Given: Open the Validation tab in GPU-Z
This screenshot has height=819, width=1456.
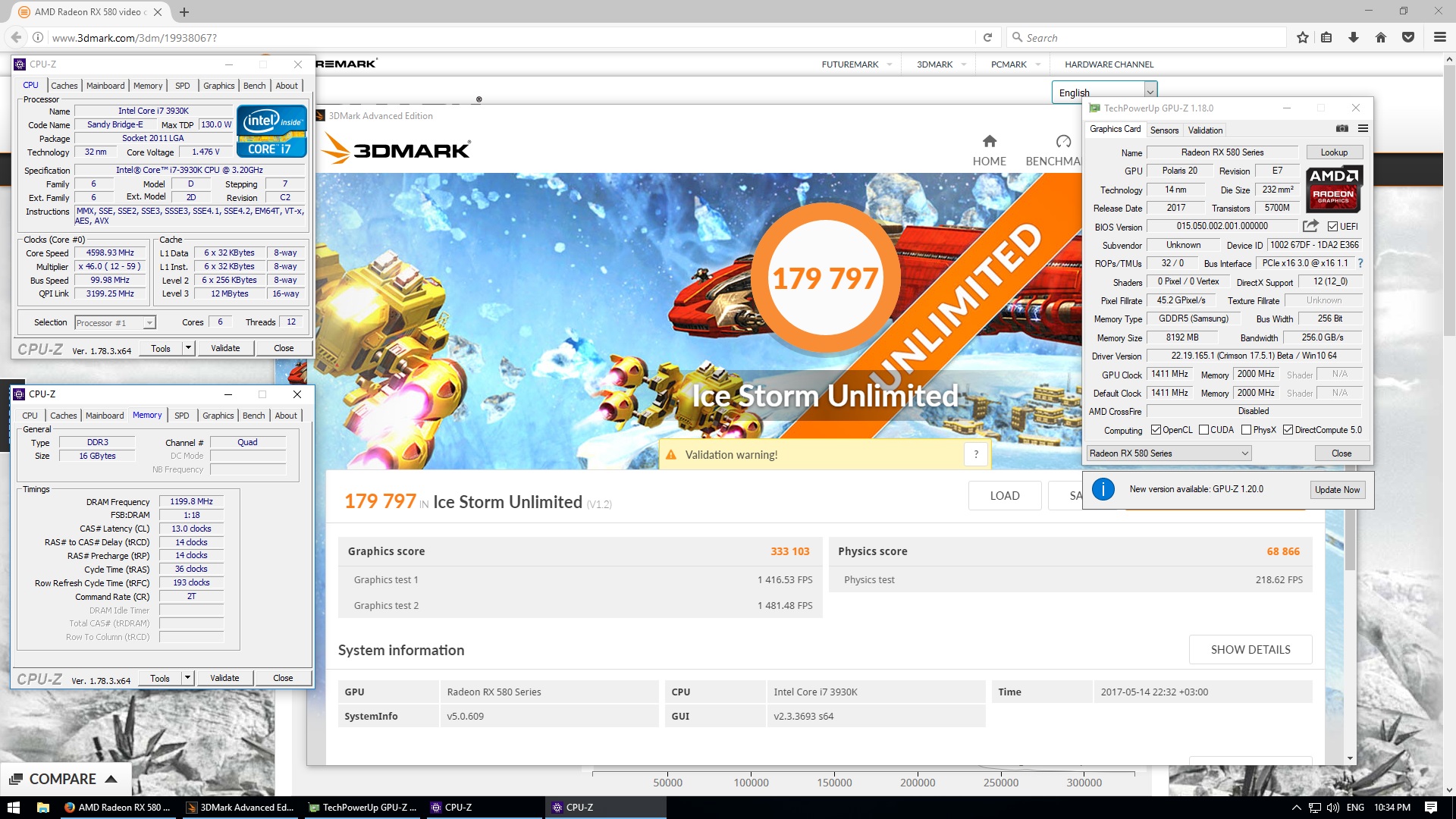Looking at the screenshot, I should pos(1205,130).
